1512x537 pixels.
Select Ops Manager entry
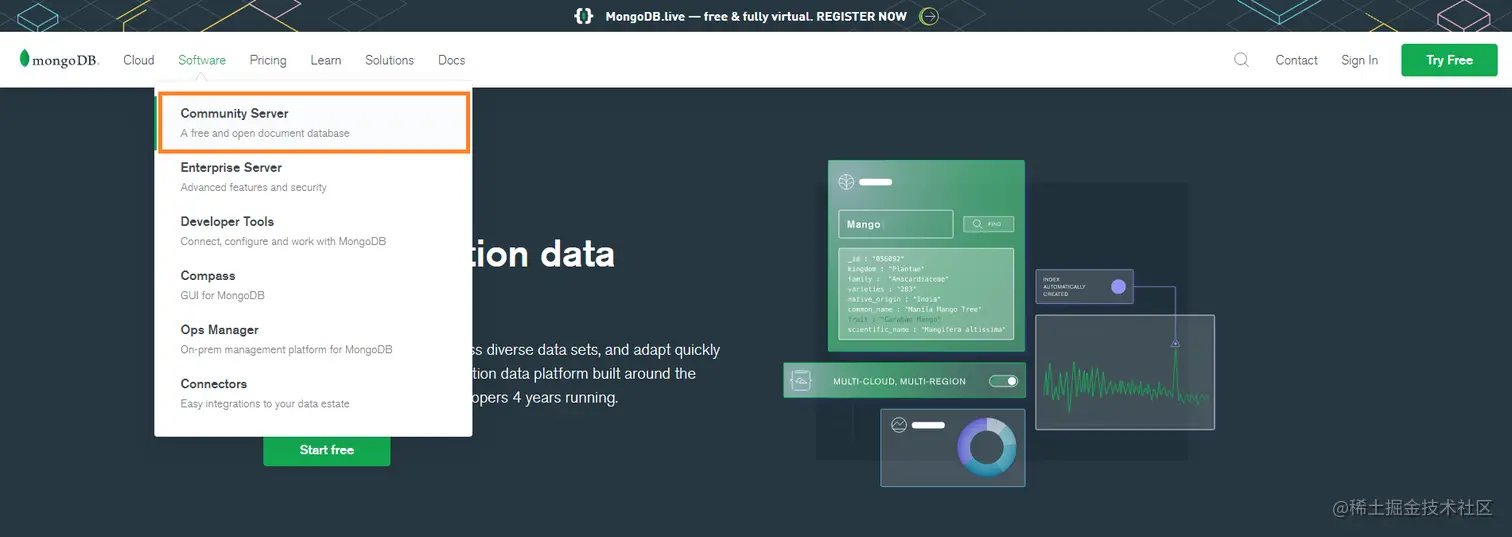313,339
